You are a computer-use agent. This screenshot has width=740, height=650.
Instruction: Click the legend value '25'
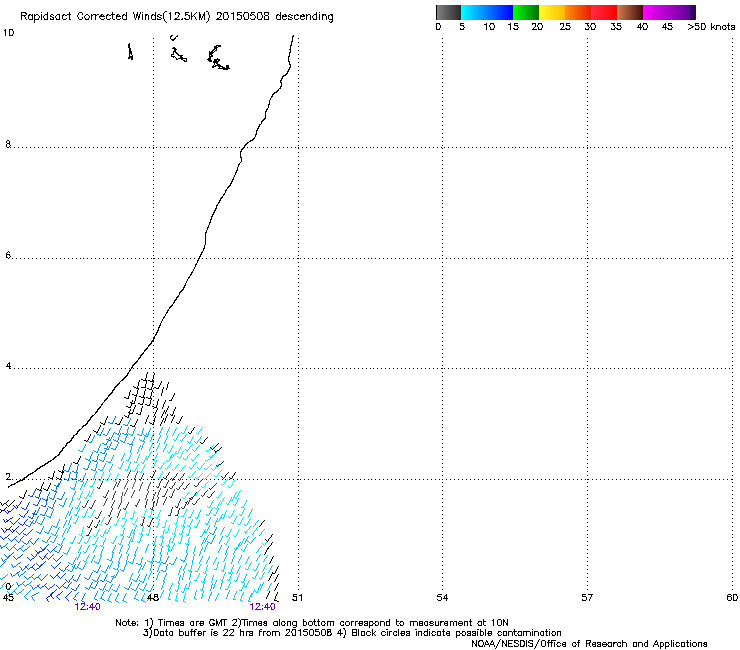tap(565, 27)
